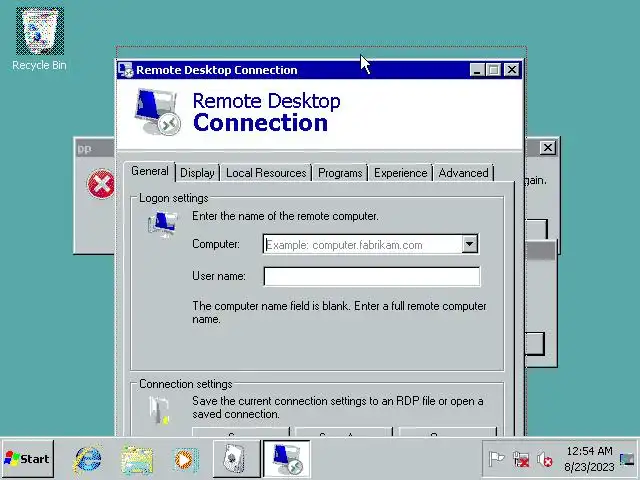
Task: Select the Remote Desktop Connection taskbar button
Action: pos(287,459)
